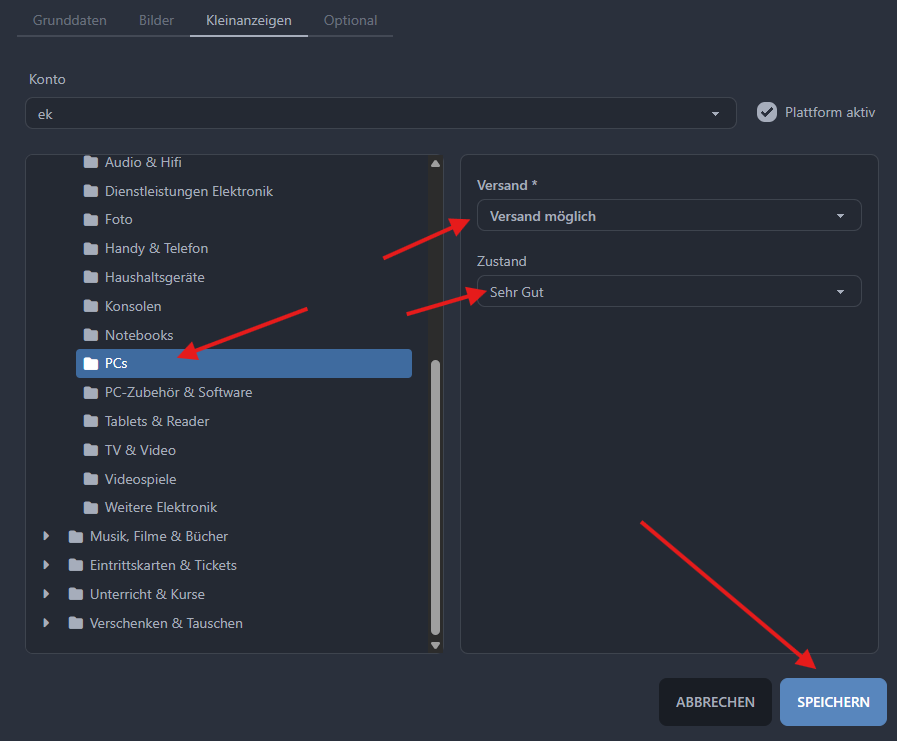The width and height of the screenshot is (897, 741).
Task: Open the Versand shipping dropdown
Action: coord(668,216)
